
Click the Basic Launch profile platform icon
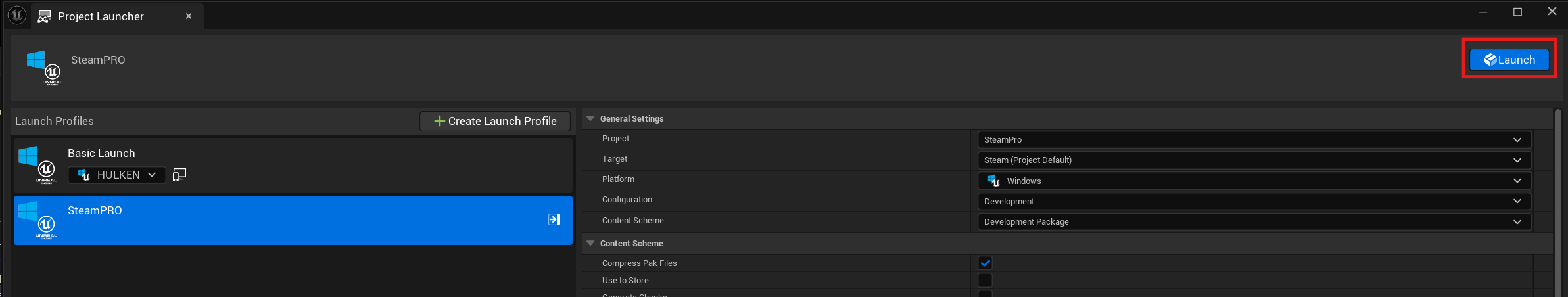[x=37, y=165]
